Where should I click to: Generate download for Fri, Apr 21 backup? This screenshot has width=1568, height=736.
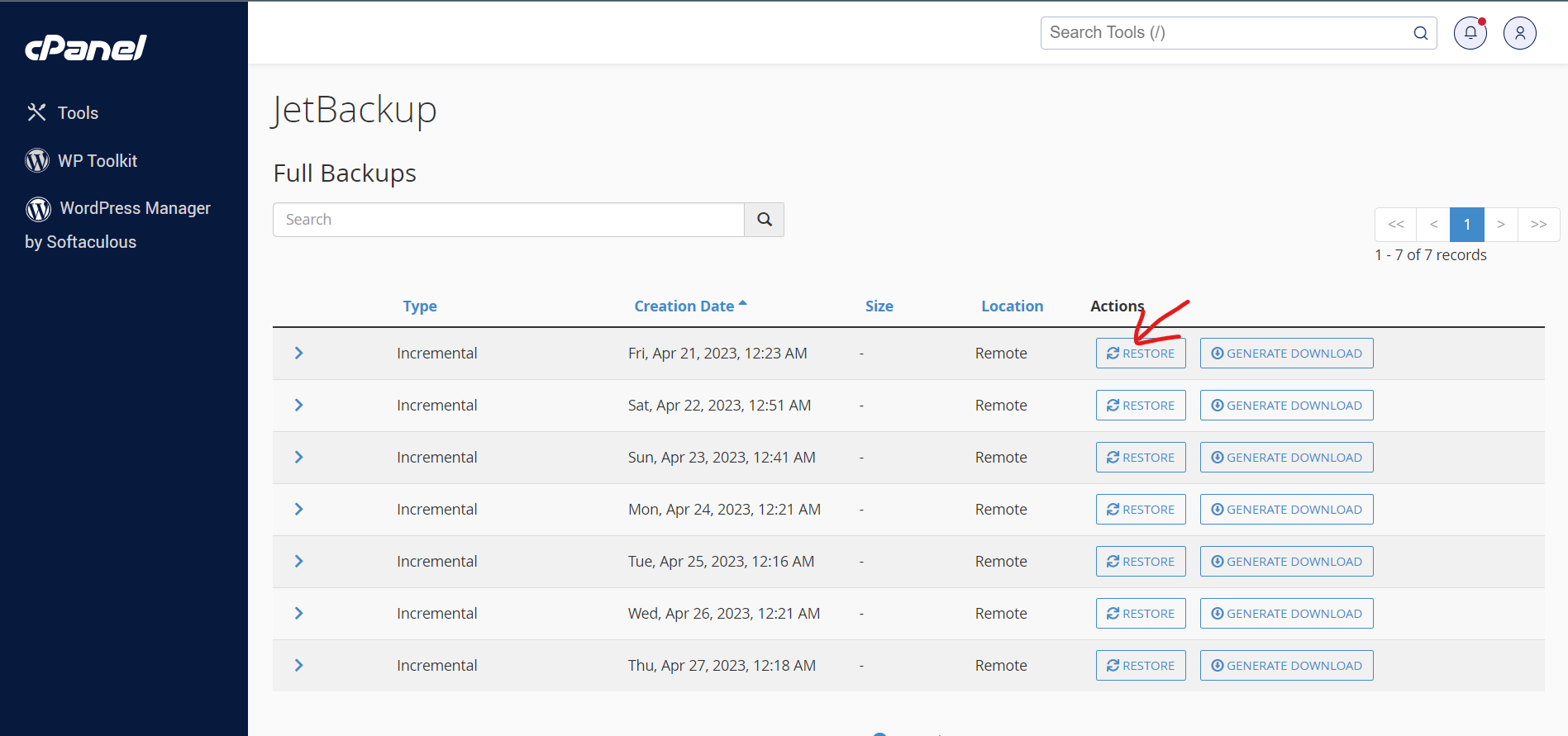coord(1287,354)
